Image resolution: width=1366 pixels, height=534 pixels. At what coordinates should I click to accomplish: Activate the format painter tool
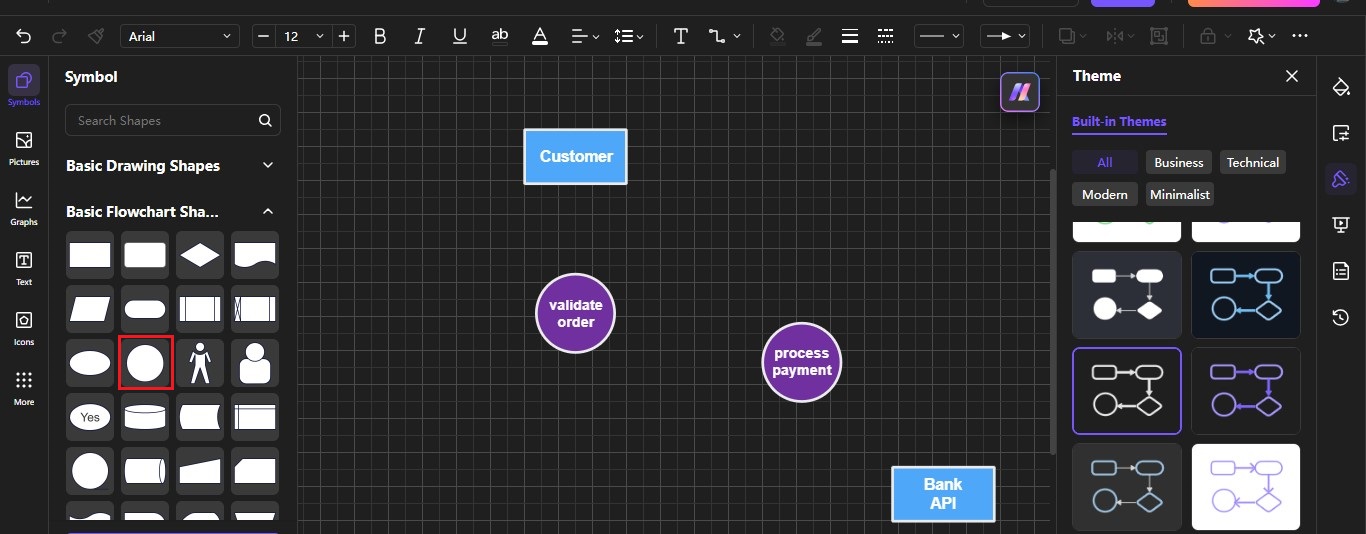pyautogui.click(x=95, y=36)
